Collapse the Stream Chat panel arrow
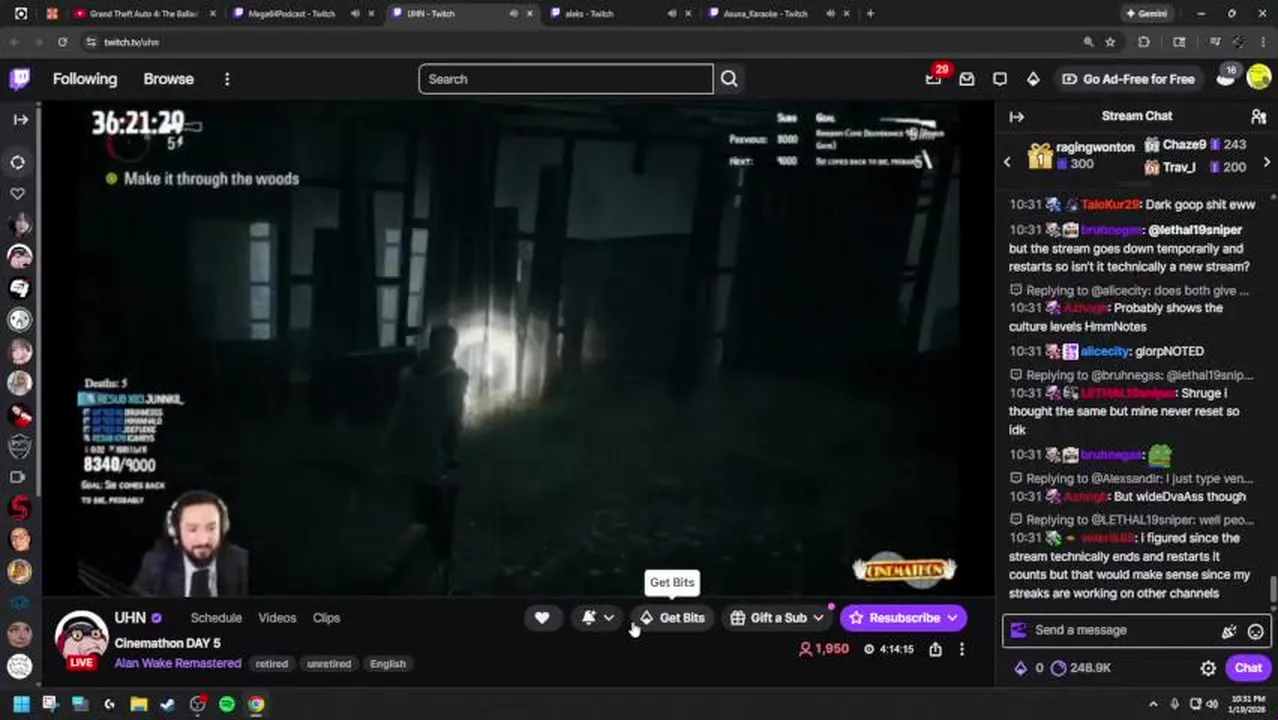This screenshot has height=720, width=1278. click(x=1017, y=117)
